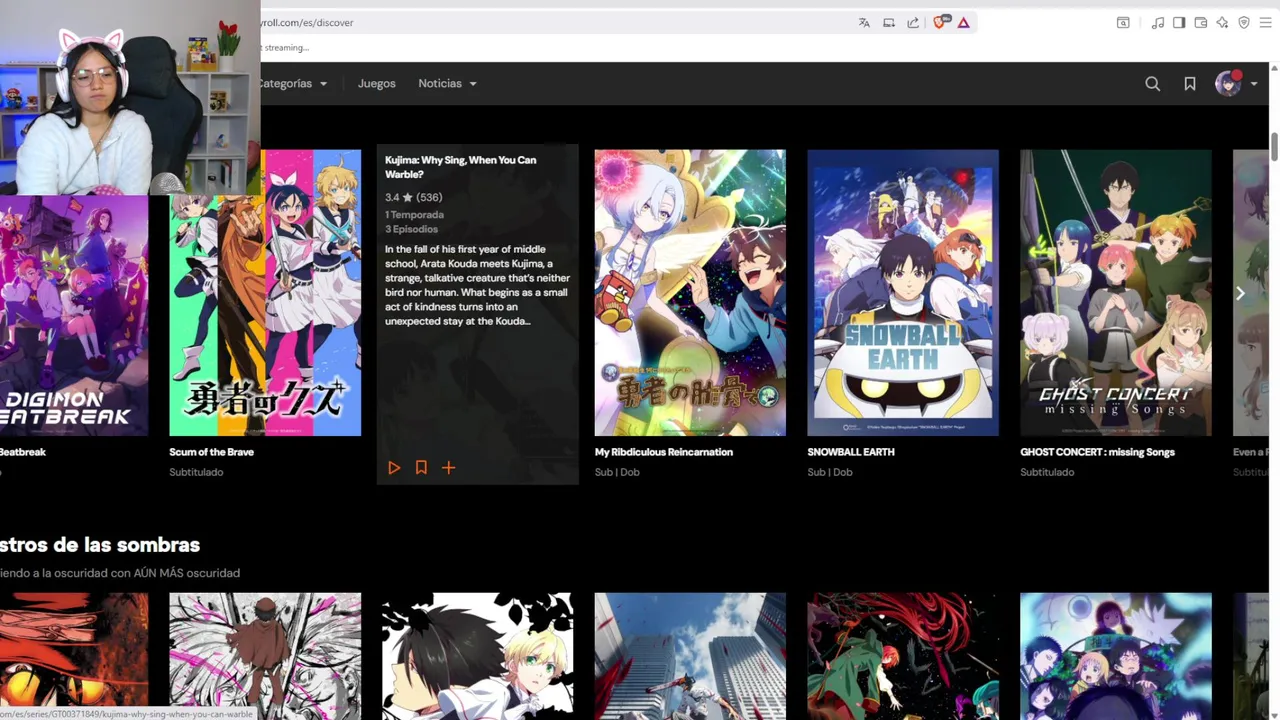Add Kujima to watchlist via bookmark icon
Viewport: 1280px width, 720px height.
click(x=421, y=468)
